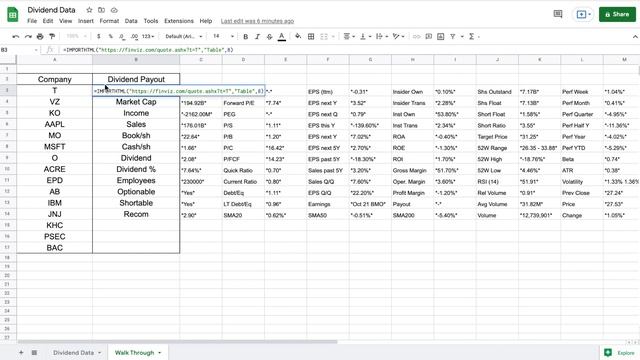Click the Create a filter icon

click(453, 37)
